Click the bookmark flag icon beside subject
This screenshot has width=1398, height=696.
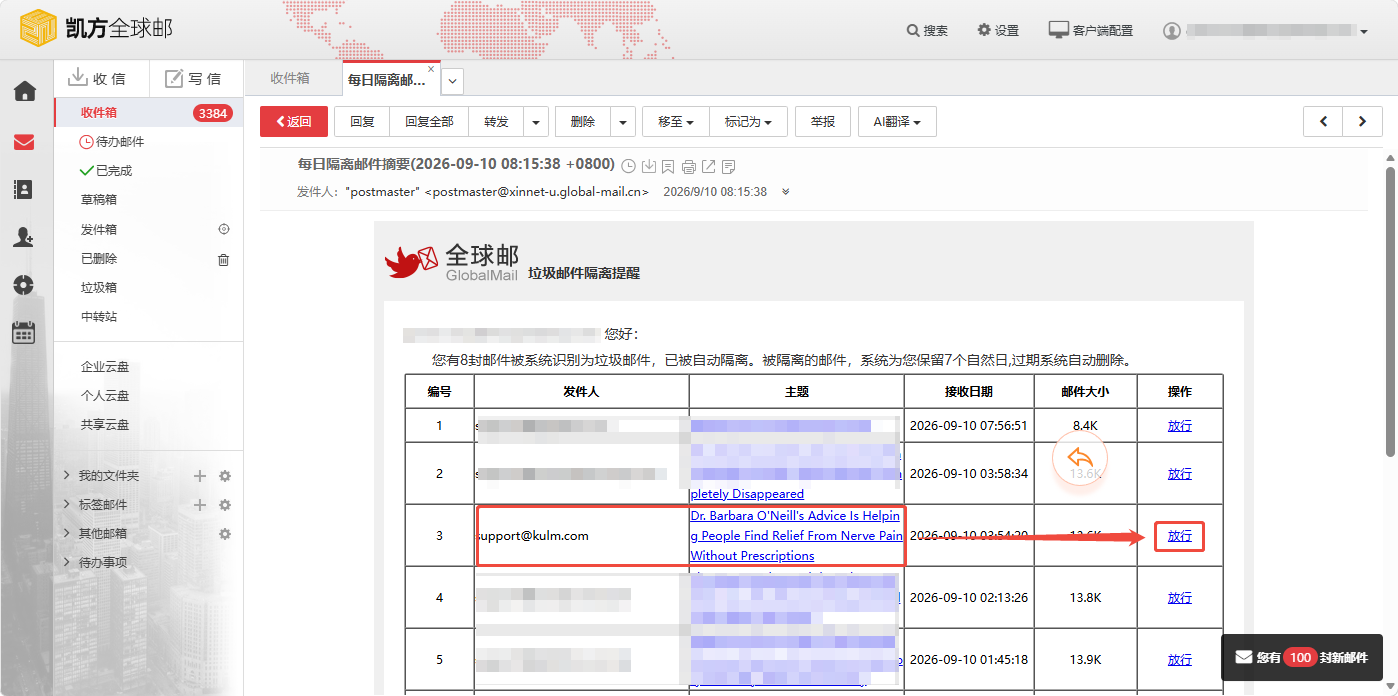(668, 166)
